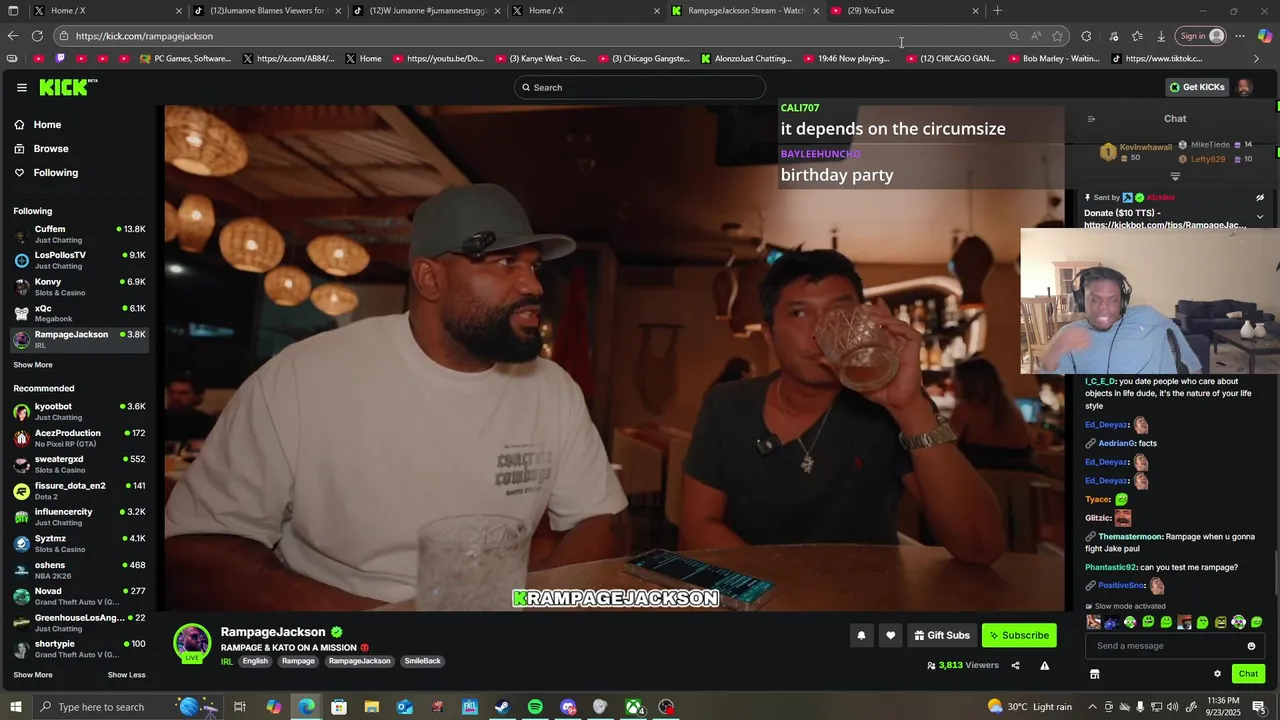Show more followed channels
This screenshot has width=1280, height=720.
pos(33,365)
